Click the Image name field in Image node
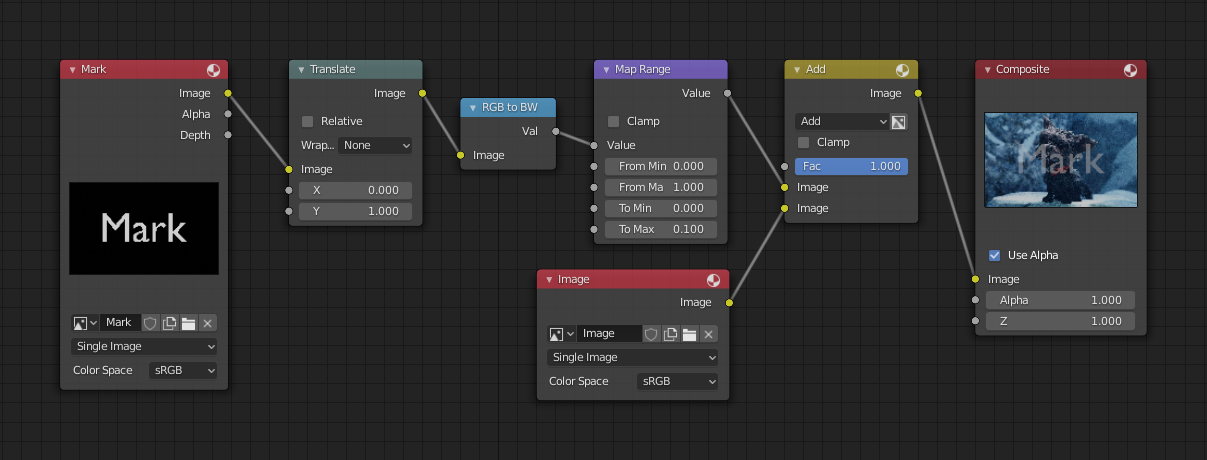The width and height of the screenshot is (1207, 460). click(608, 334)
